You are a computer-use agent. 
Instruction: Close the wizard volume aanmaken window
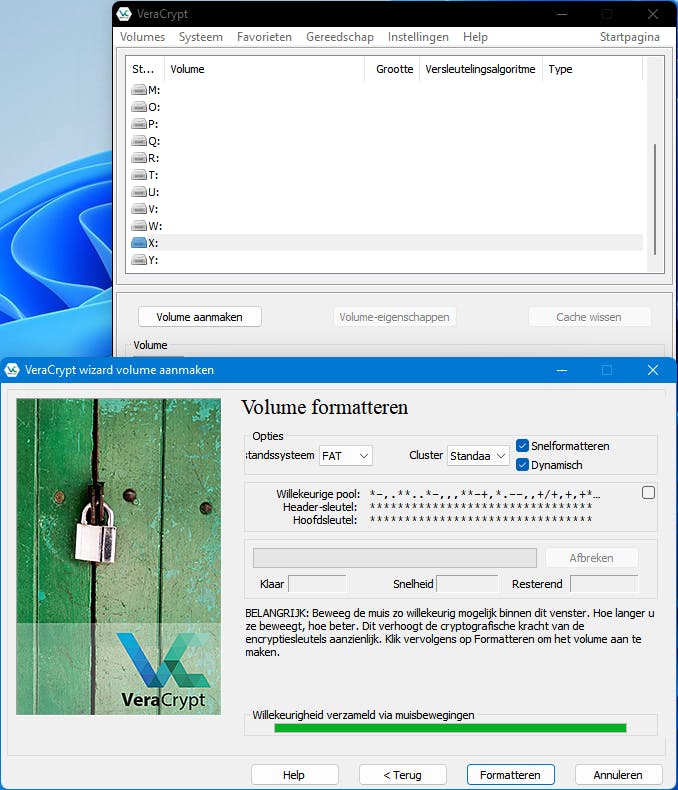click(653, 370)
